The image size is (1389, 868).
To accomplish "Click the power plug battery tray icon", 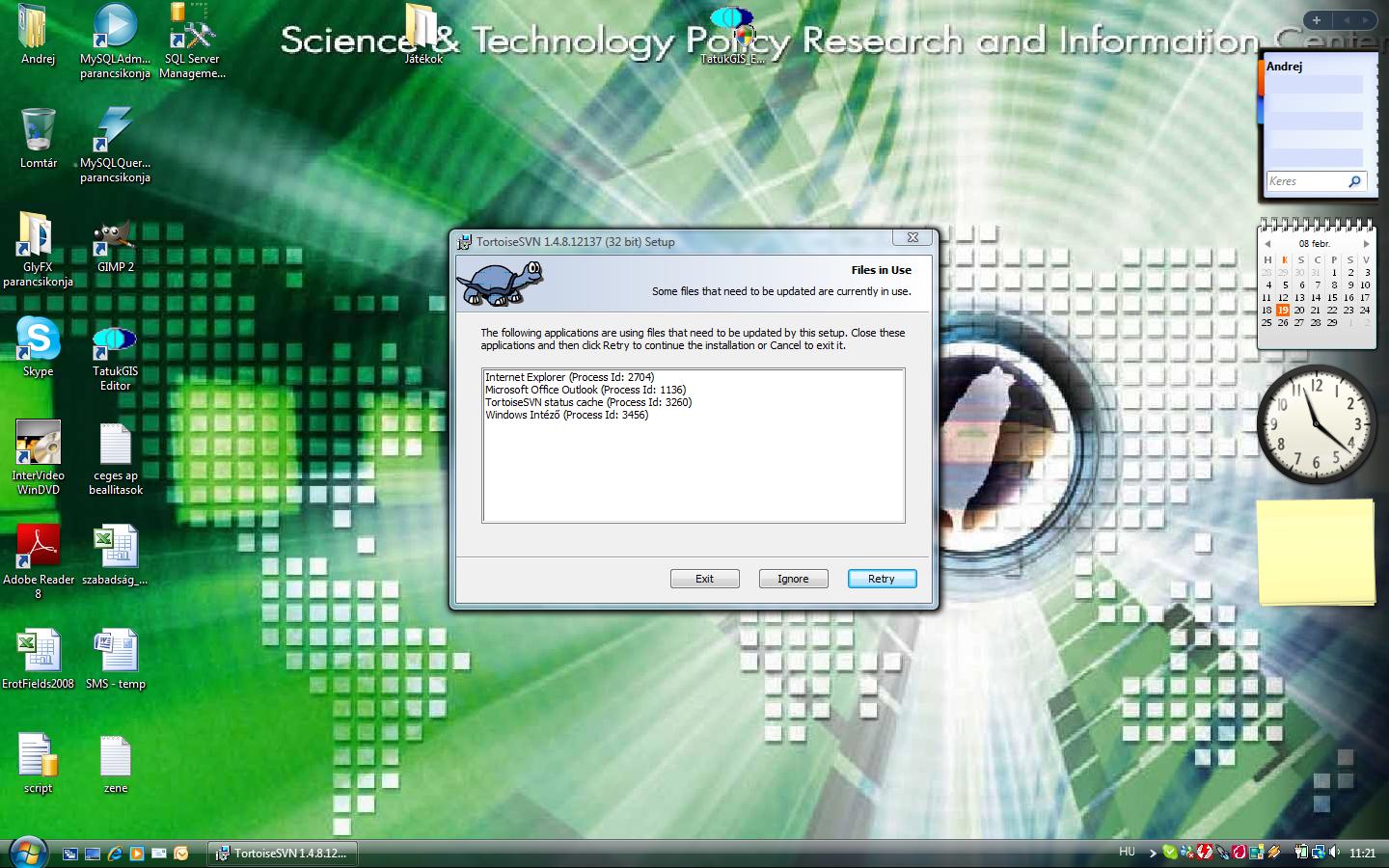I will (x=1300, y=852).
